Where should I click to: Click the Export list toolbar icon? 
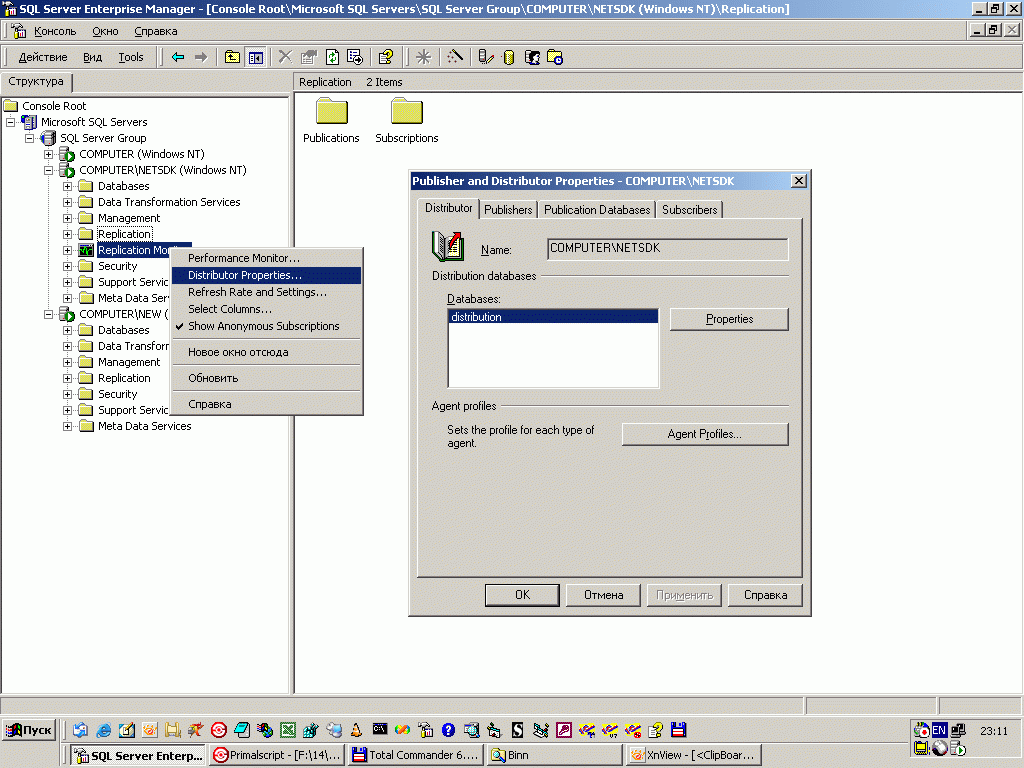355,57
